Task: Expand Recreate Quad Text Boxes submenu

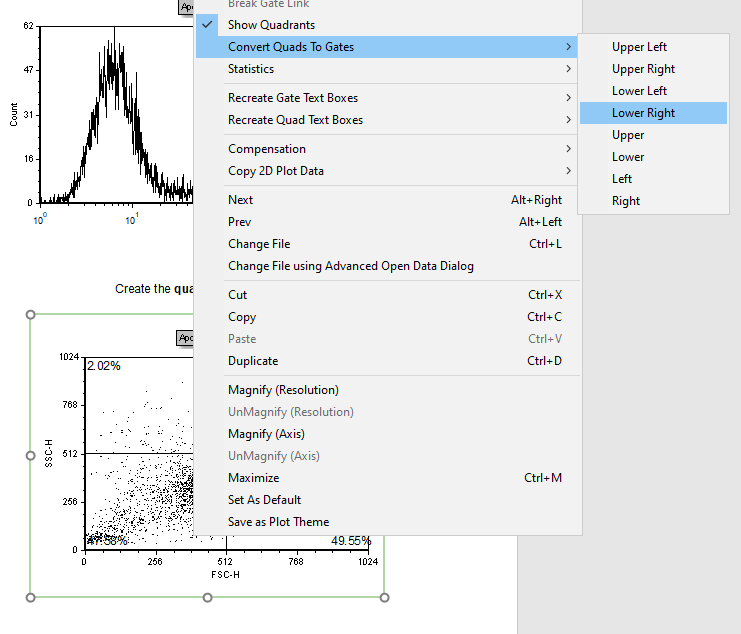Action: click(387, 120)
